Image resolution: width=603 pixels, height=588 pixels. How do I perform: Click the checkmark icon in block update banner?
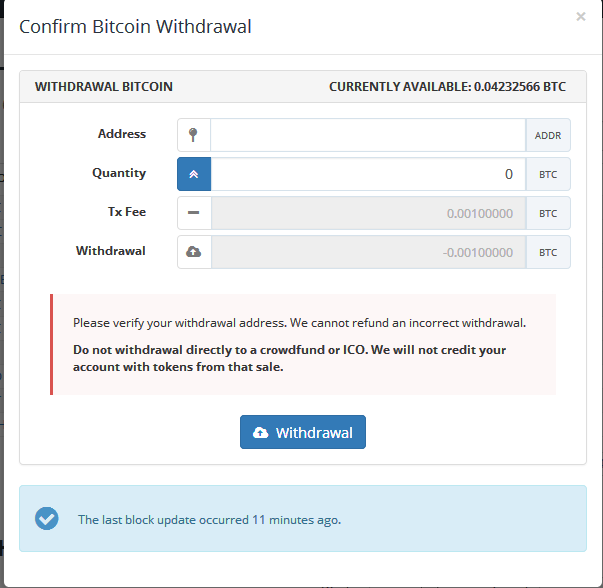(46, 519)
